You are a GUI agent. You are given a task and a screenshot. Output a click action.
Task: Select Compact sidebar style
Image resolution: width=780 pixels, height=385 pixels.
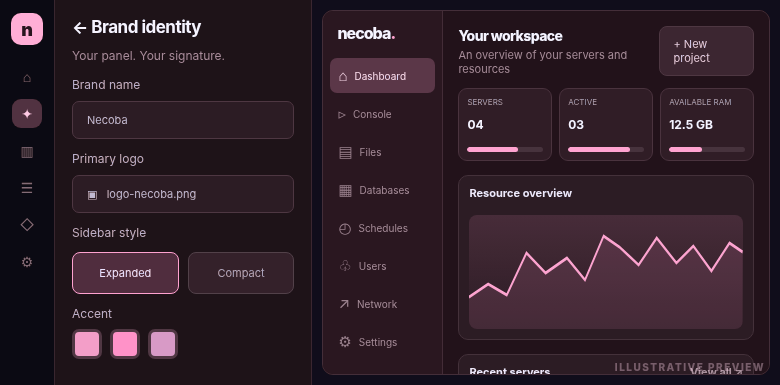point(241,273)
